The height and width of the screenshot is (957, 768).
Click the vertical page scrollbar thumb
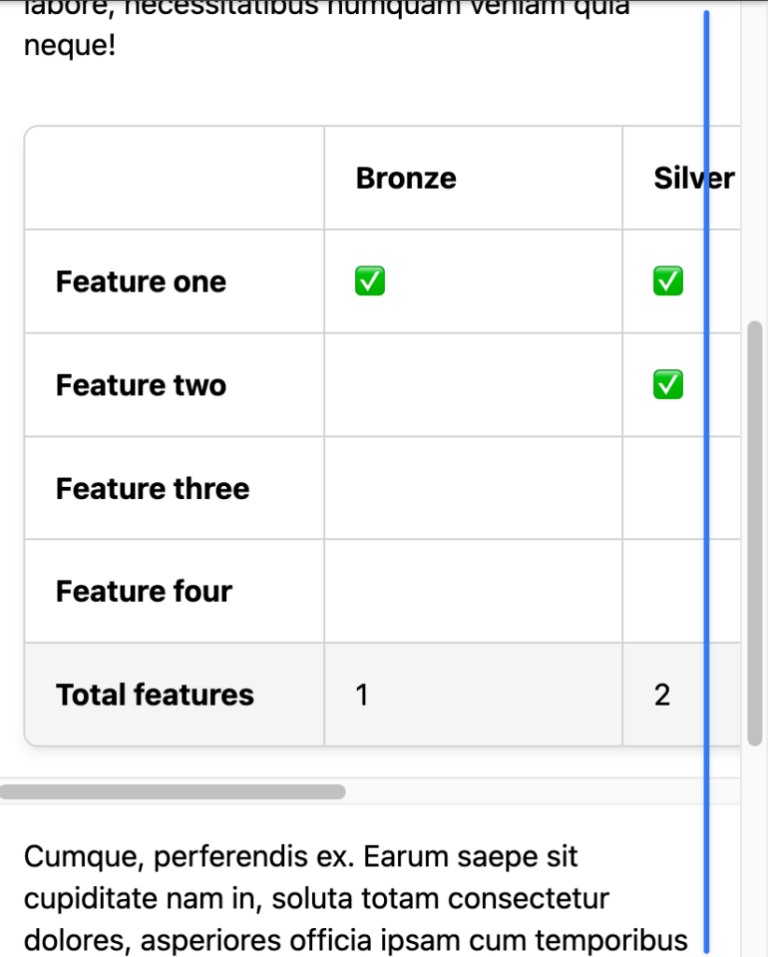[x=755, y=533]
